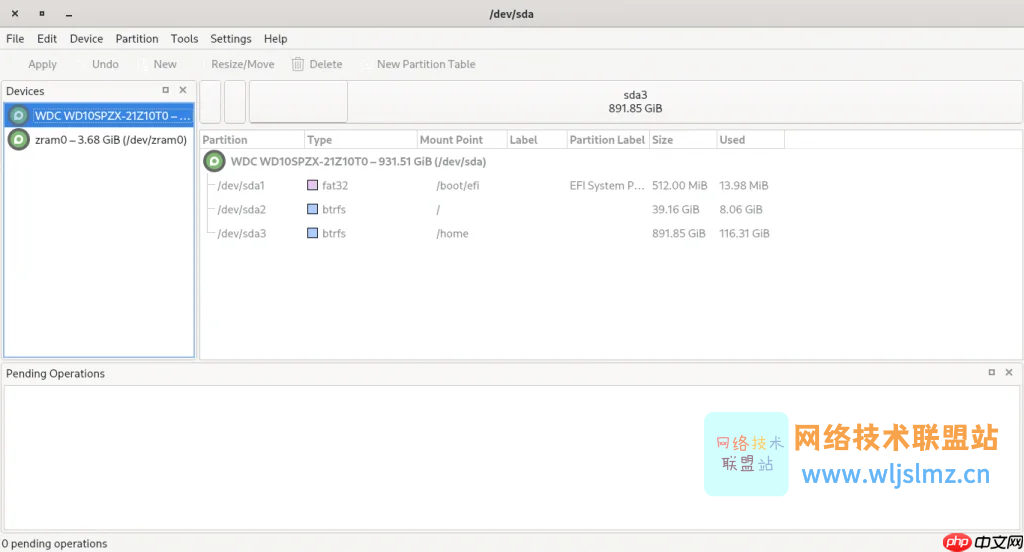The height and width of the screenshot is (552, 1024).
Task: Click New Partition Table button
Action: 418,64
